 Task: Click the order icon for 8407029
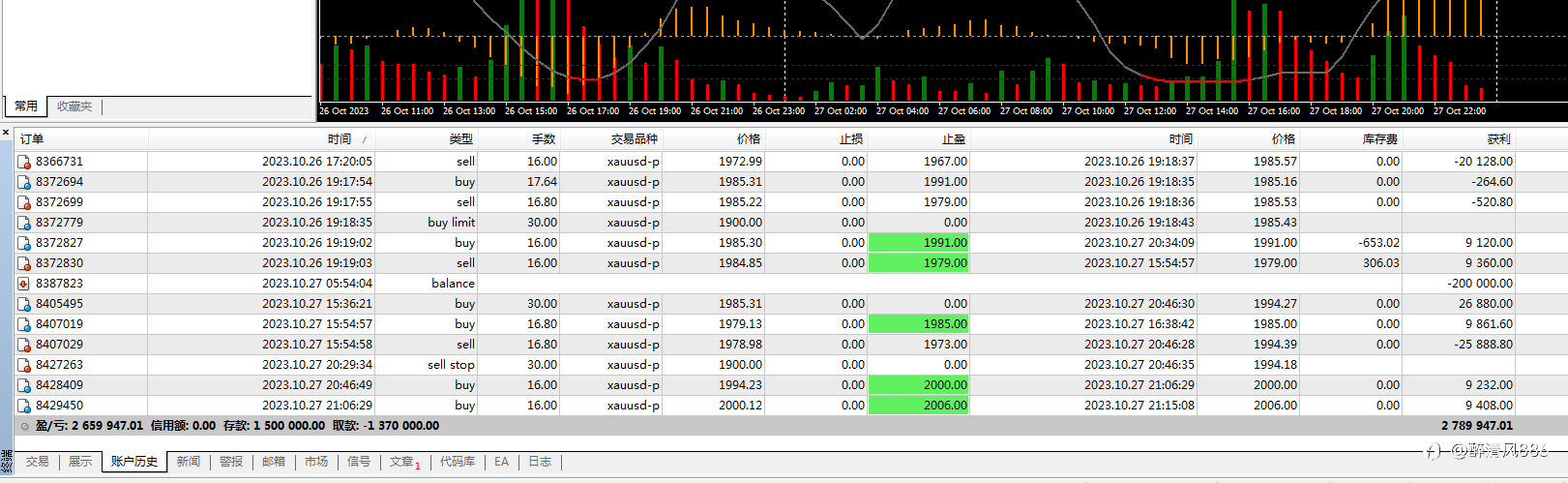click(x=24, y=345)
